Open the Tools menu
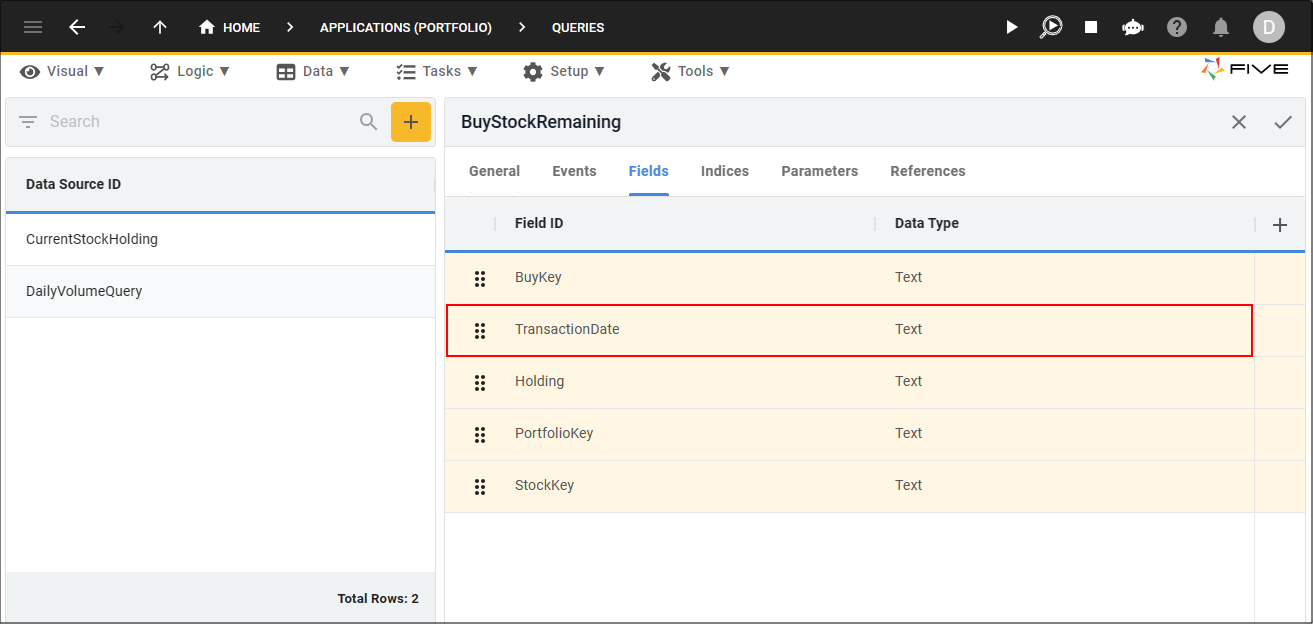The width and height of the screenshot is (1313, 624). click(690, 71)
